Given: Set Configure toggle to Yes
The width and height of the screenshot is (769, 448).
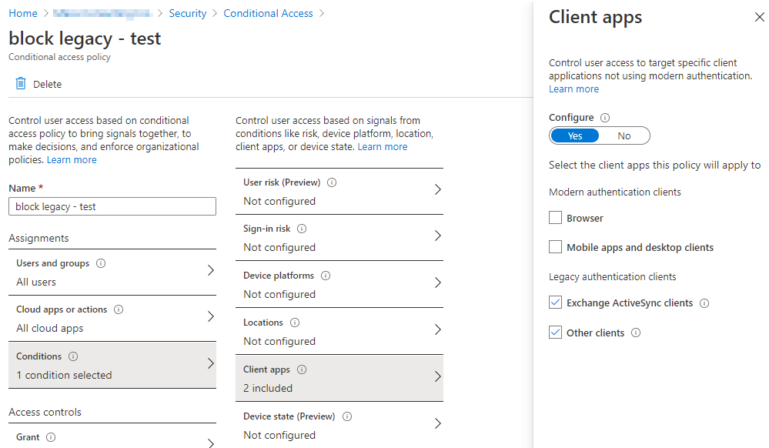Looking at the screenshot, I should (x=575, y=136).
